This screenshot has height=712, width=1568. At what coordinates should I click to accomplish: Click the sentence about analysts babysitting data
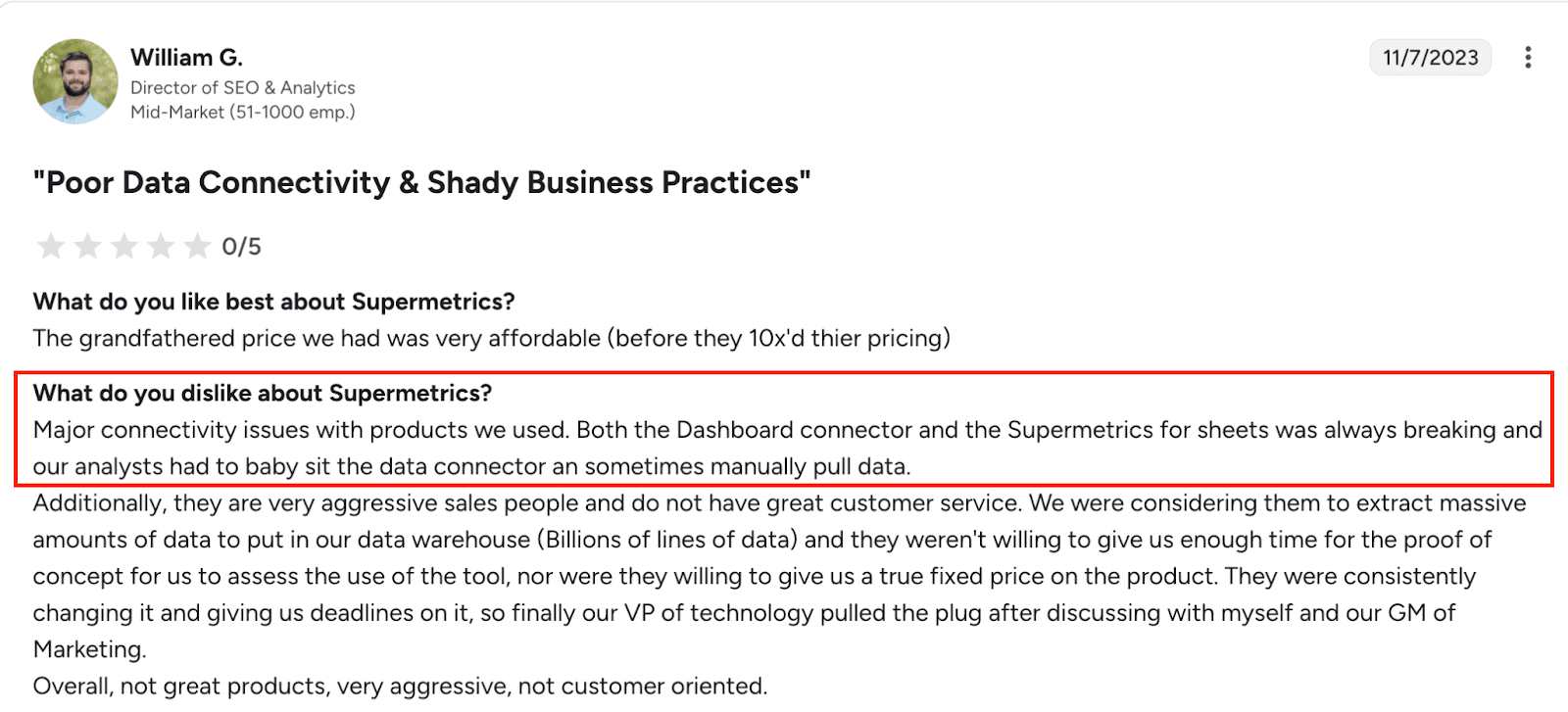(470, 466)
